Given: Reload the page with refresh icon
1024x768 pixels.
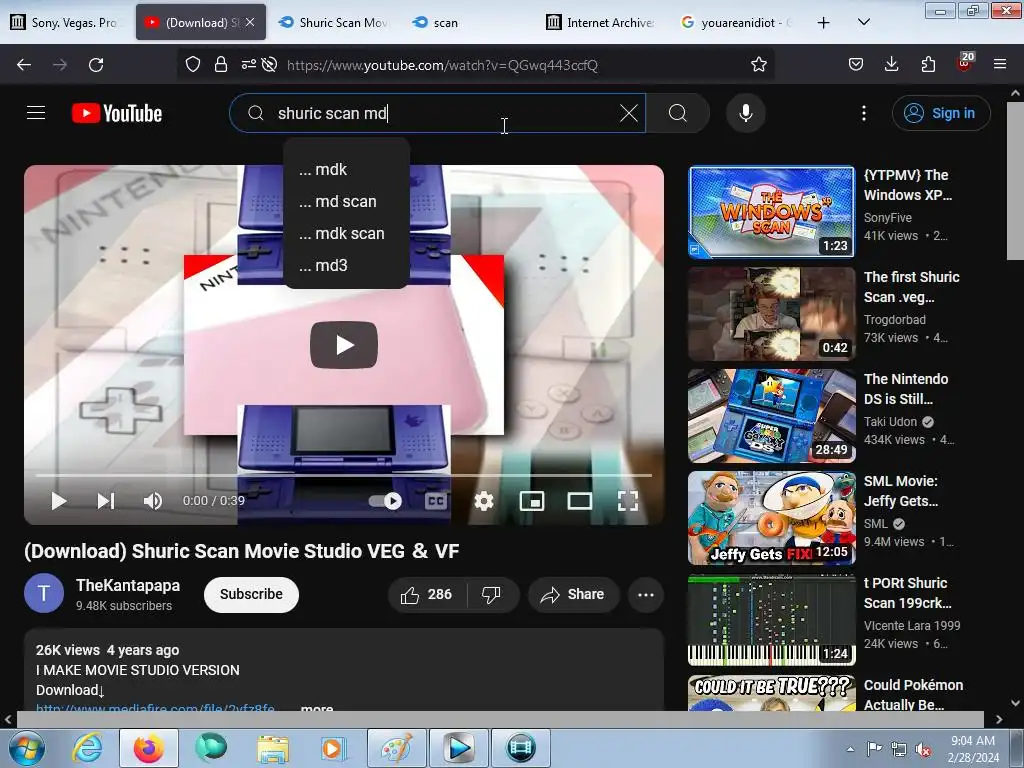Looking at the screenshot, I should 96,65.
